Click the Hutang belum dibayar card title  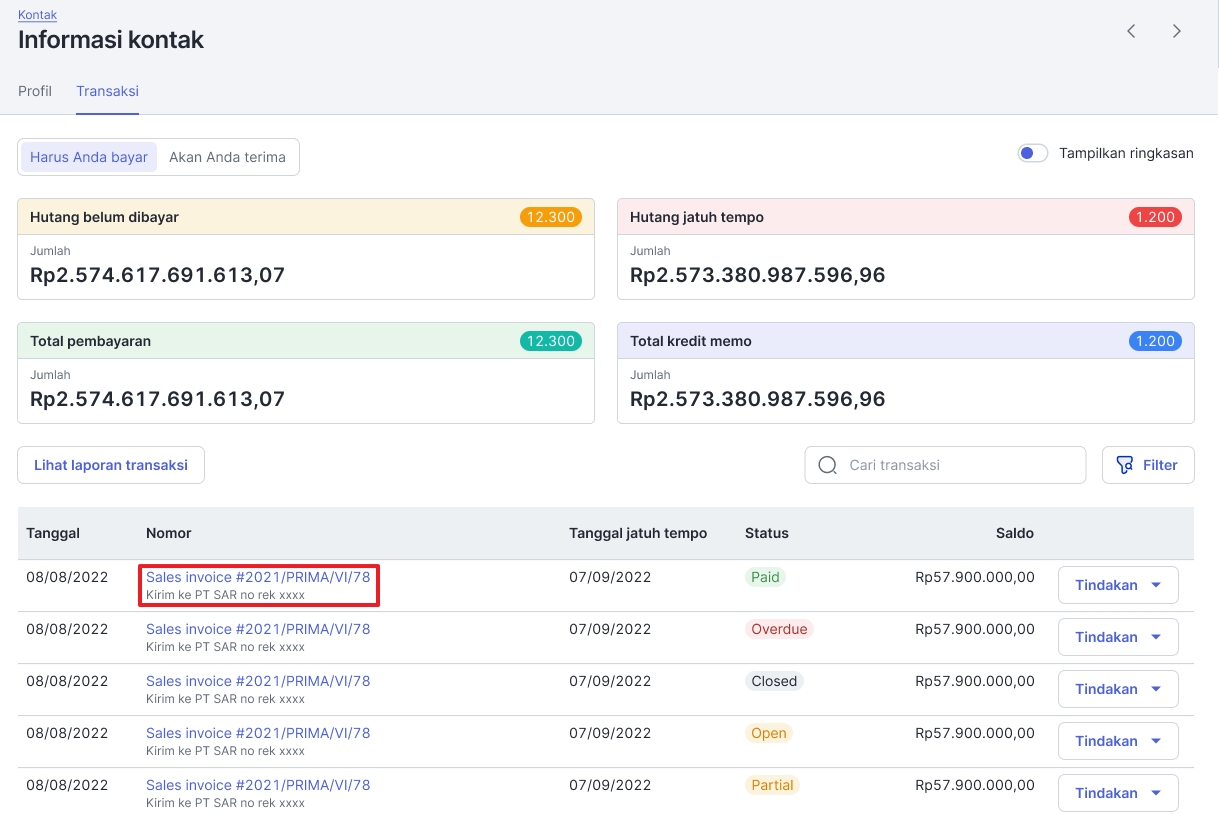coord(105,217)
